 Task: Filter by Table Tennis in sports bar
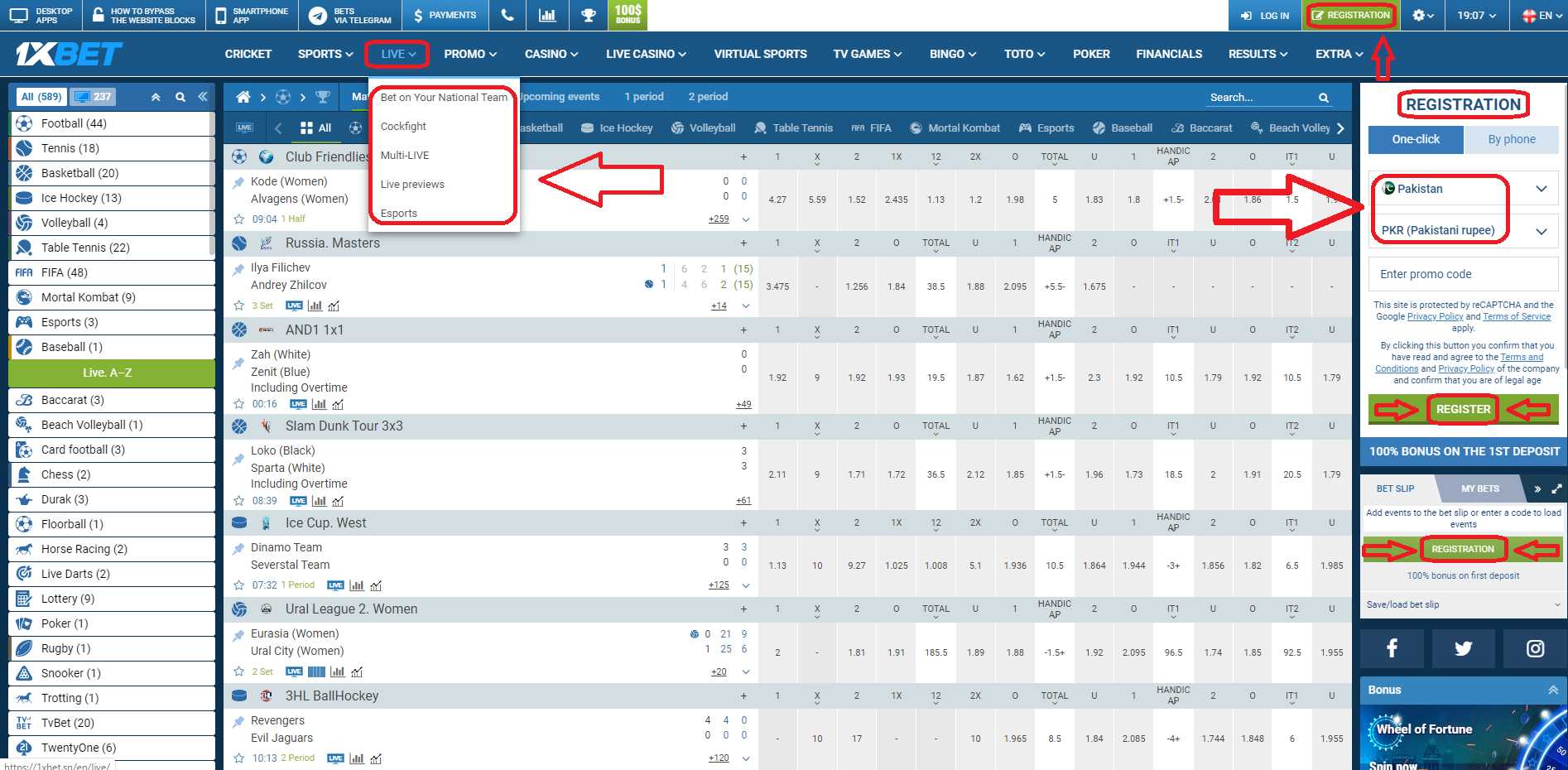tap(793, 128)
